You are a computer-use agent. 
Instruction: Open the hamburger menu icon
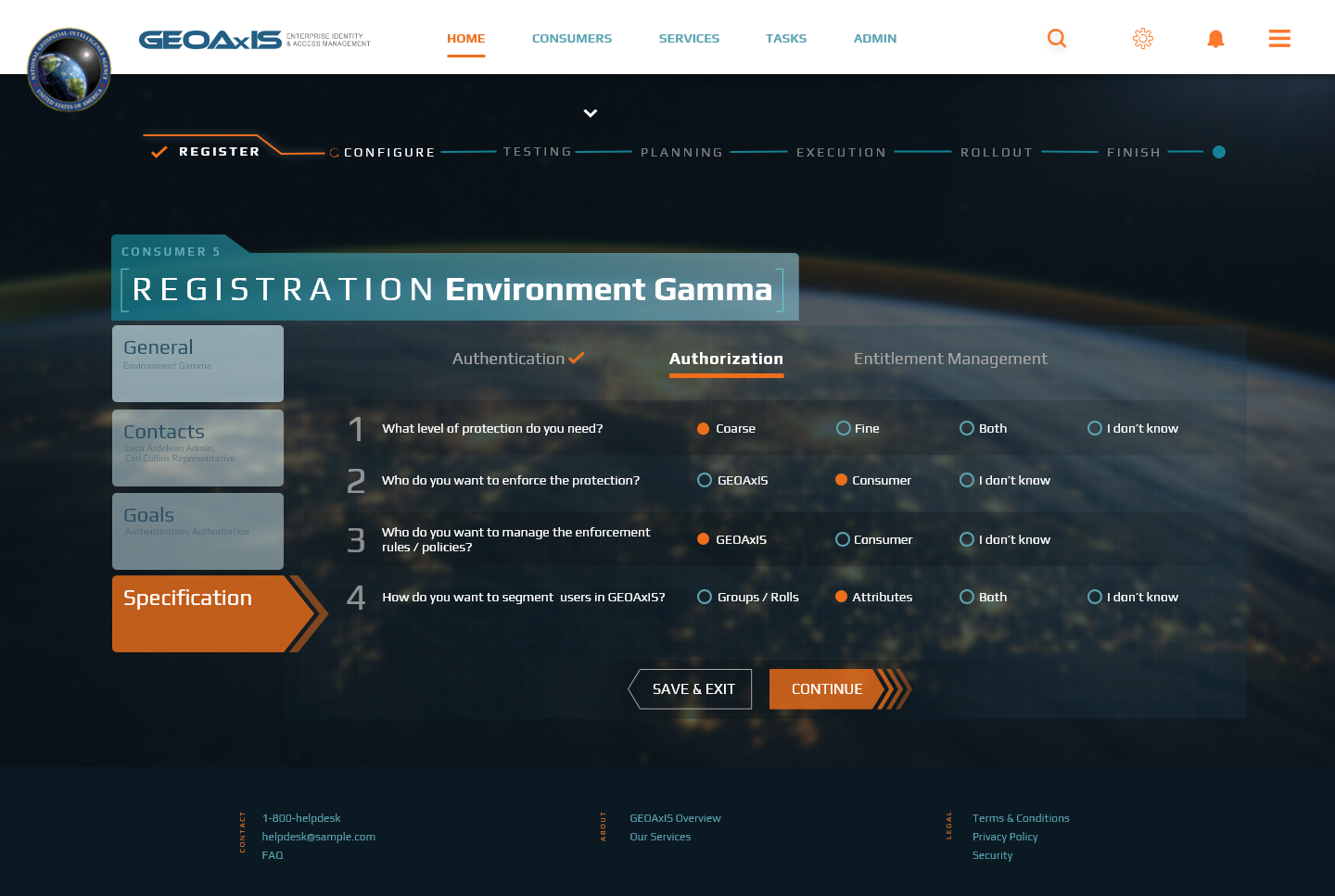pos(1279,38)
